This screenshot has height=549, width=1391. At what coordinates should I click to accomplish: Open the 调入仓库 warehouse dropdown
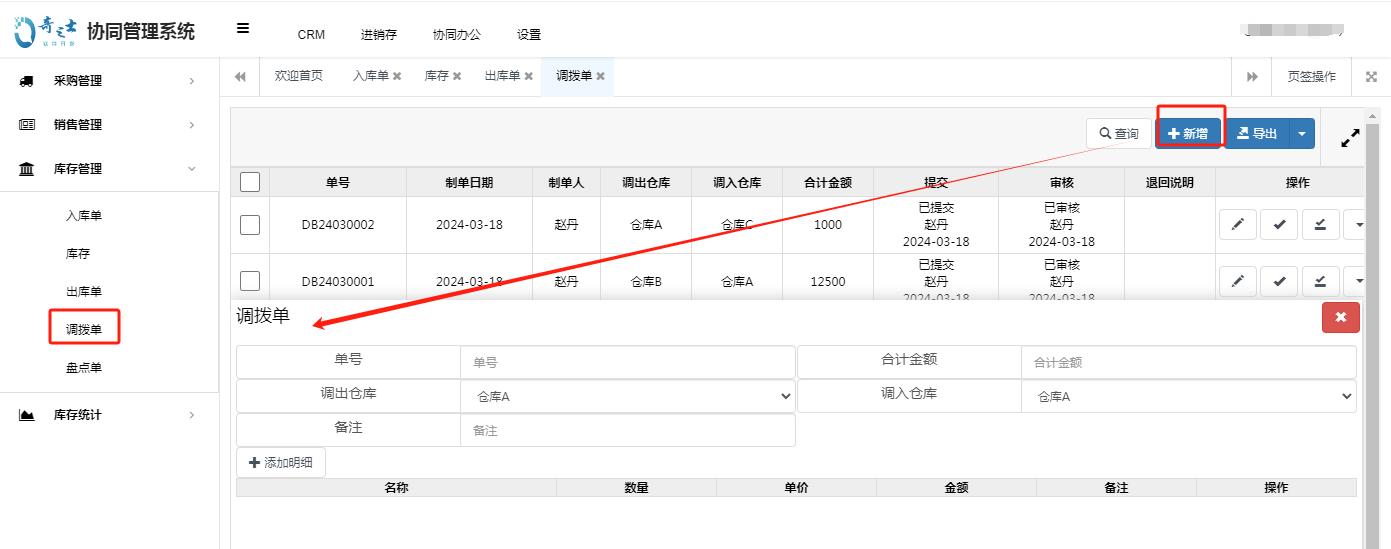(1188, 397)
